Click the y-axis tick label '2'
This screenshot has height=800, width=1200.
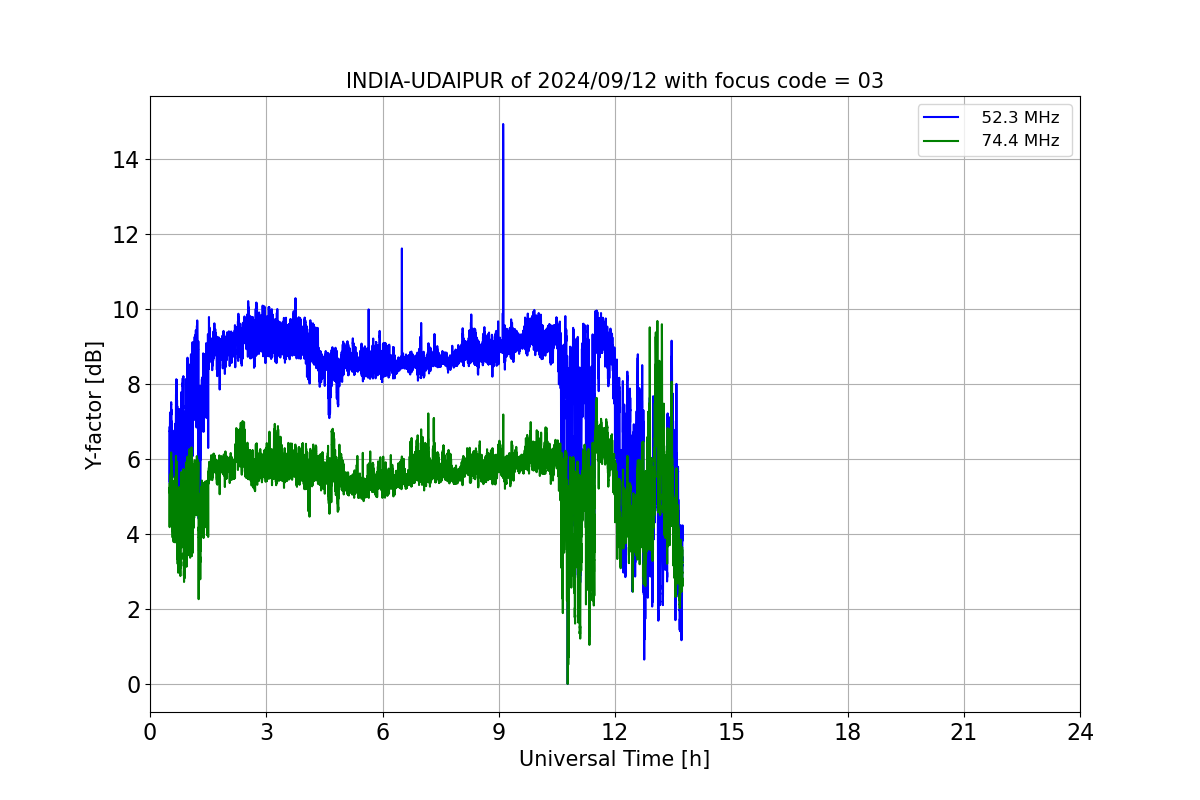click(x=133, y=610)
